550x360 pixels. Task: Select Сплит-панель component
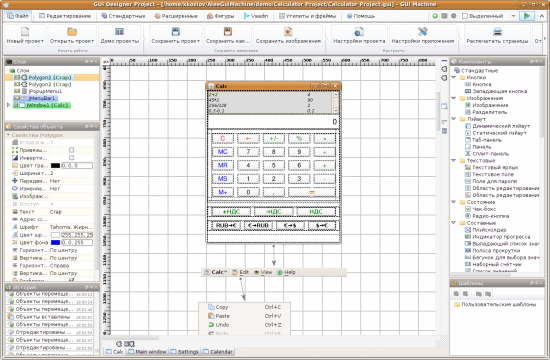click(x=490, y=154)
